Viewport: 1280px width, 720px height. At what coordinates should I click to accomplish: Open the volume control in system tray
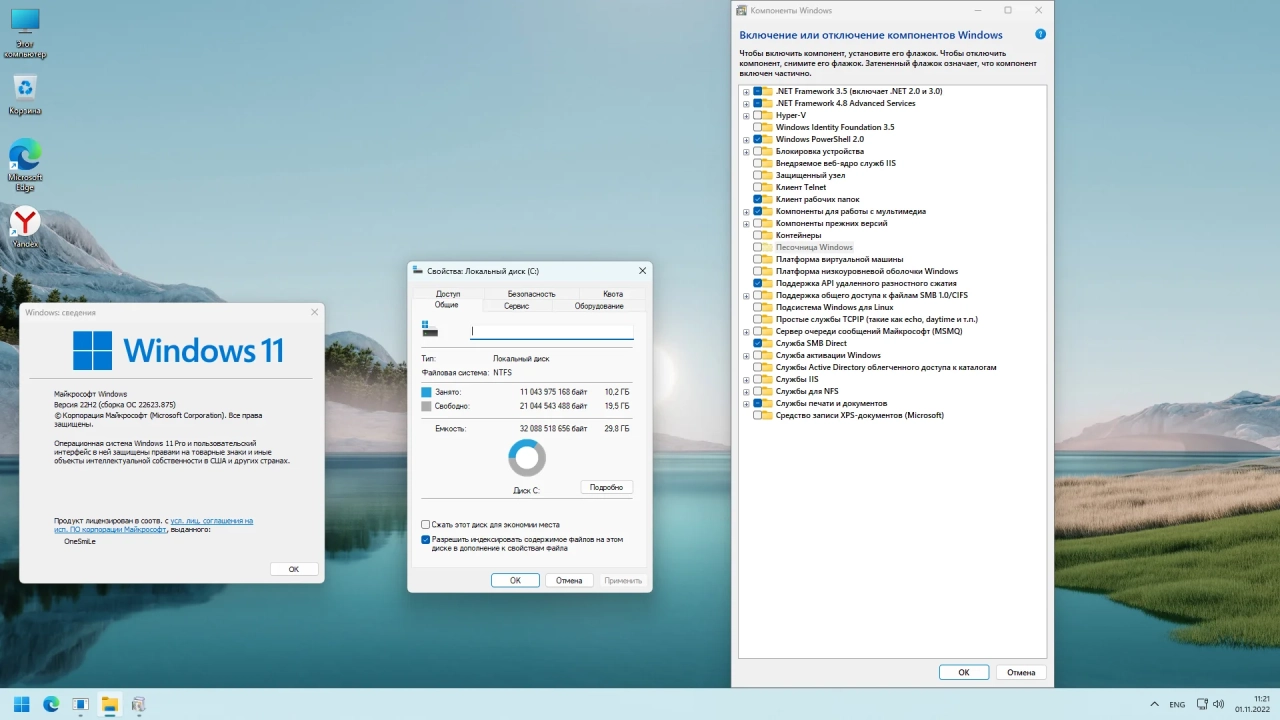[1219, 704]
